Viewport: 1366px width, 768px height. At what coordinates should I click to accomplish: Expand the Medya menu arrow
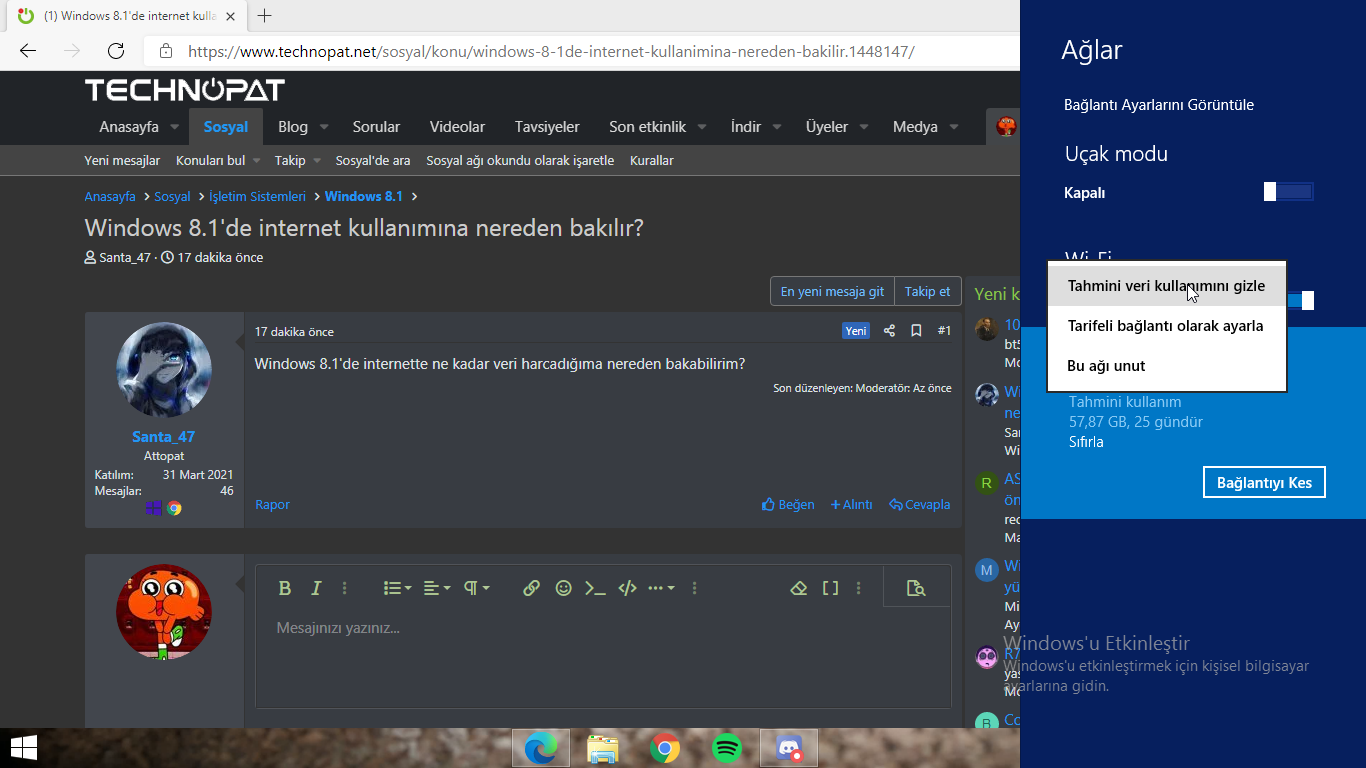(x=953, y=127)
